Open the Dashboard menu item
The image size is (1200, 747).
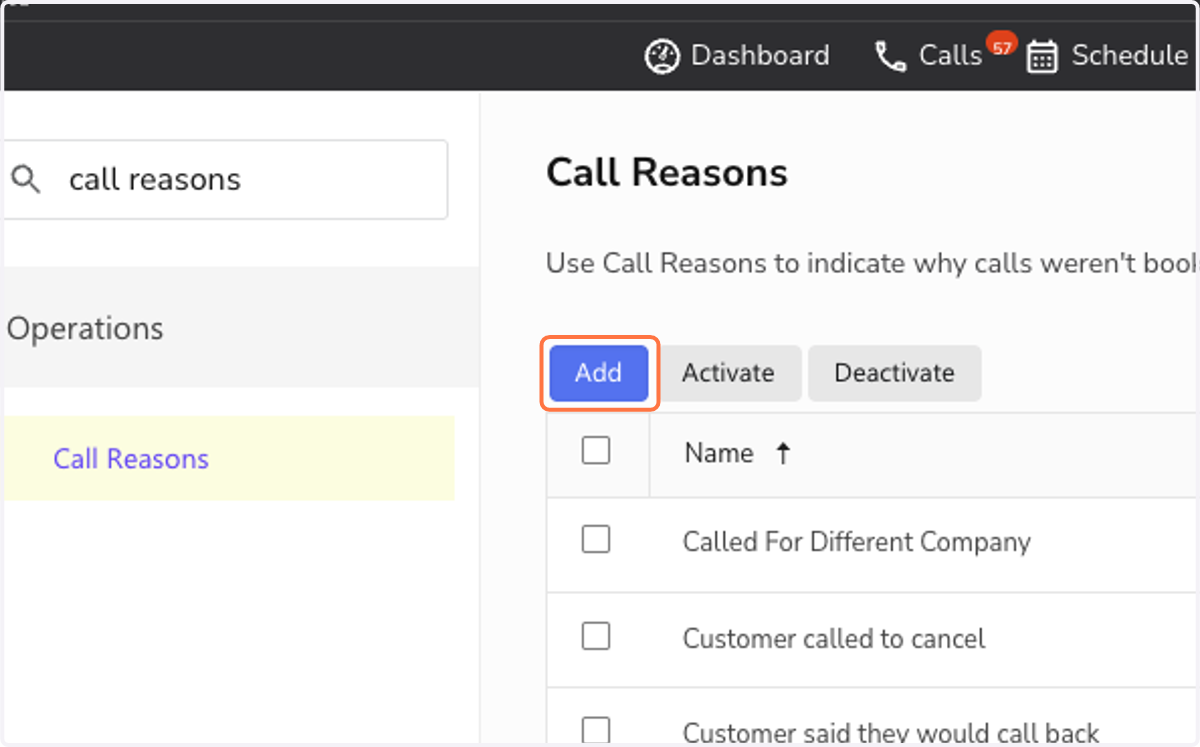pyautogui.click(x=737, y=55)
